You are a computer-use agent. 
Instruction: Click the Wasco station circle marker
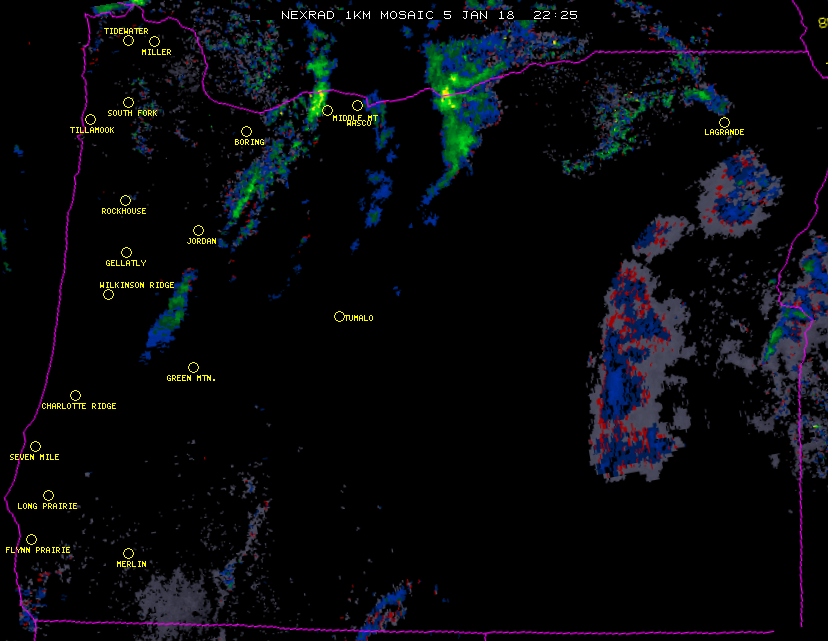357,105
